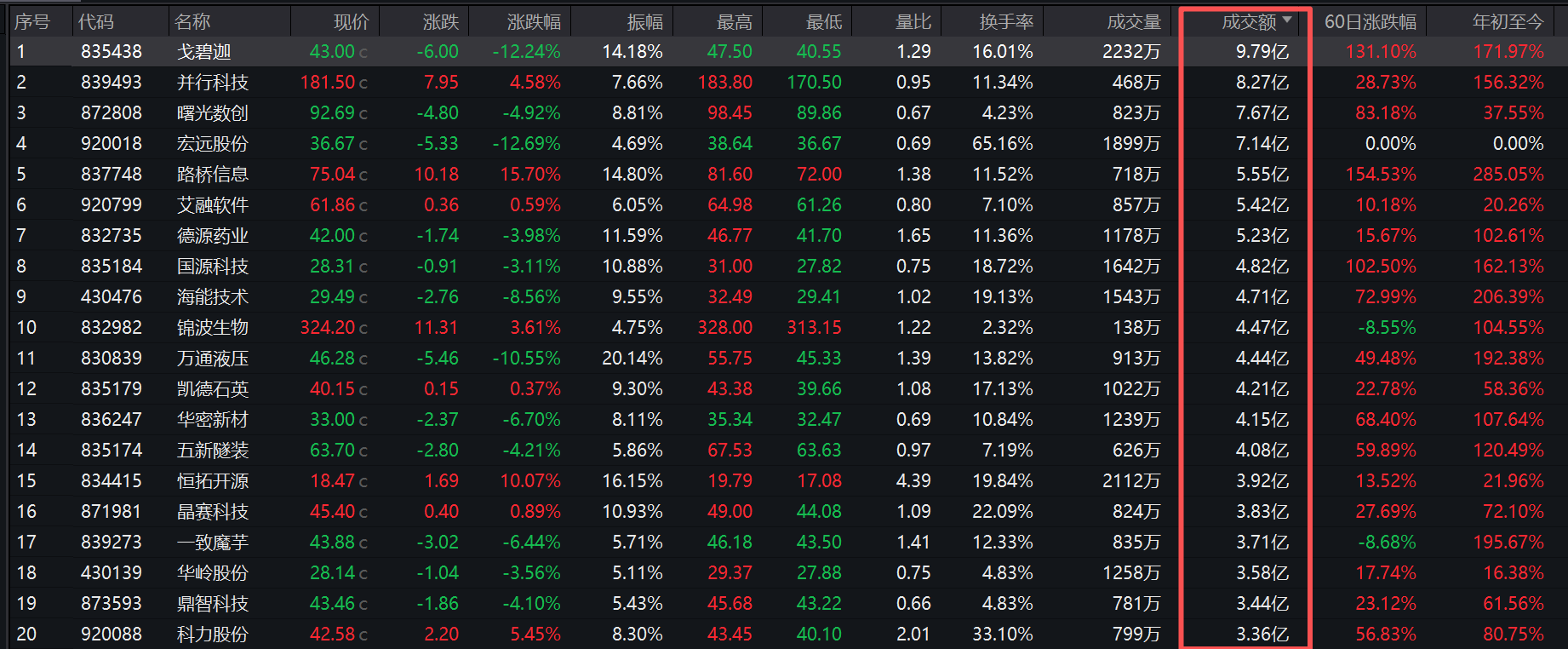
Task: Select stock name 一致魔芋
Action: point(213,543)
